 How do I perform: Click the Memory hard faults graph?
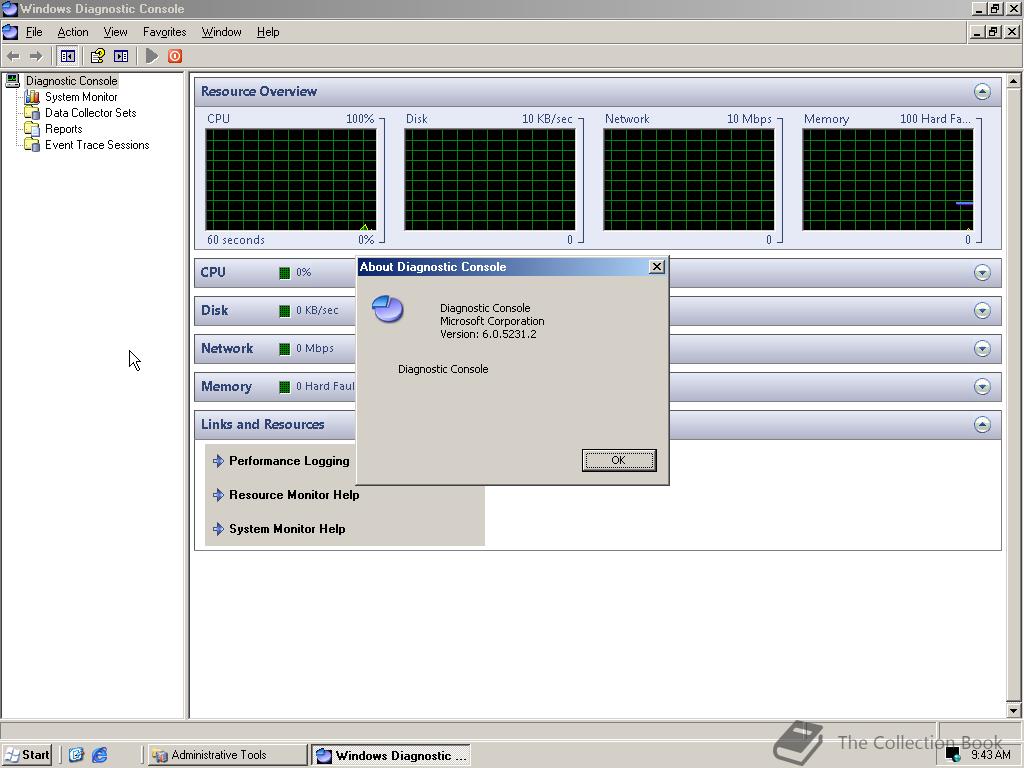[x=888, y=180]
